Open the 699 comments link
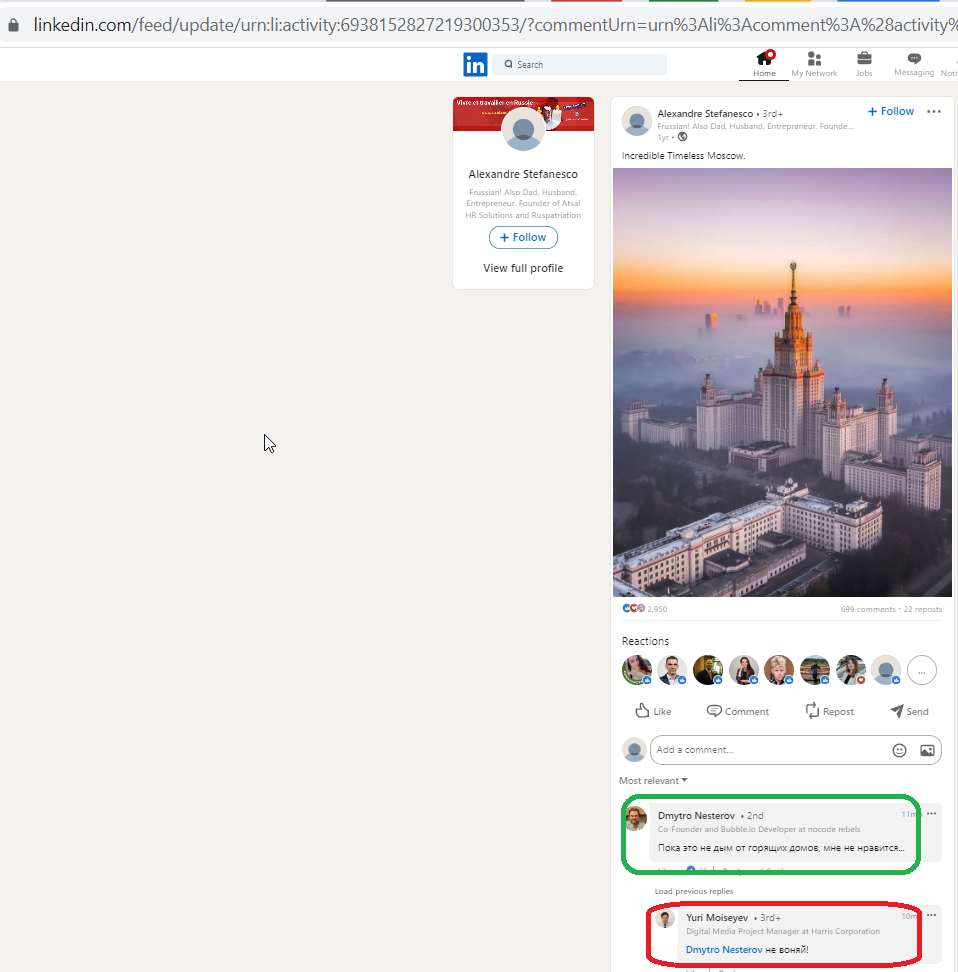Viewport: 958px width, 972px height. (868, 609)
